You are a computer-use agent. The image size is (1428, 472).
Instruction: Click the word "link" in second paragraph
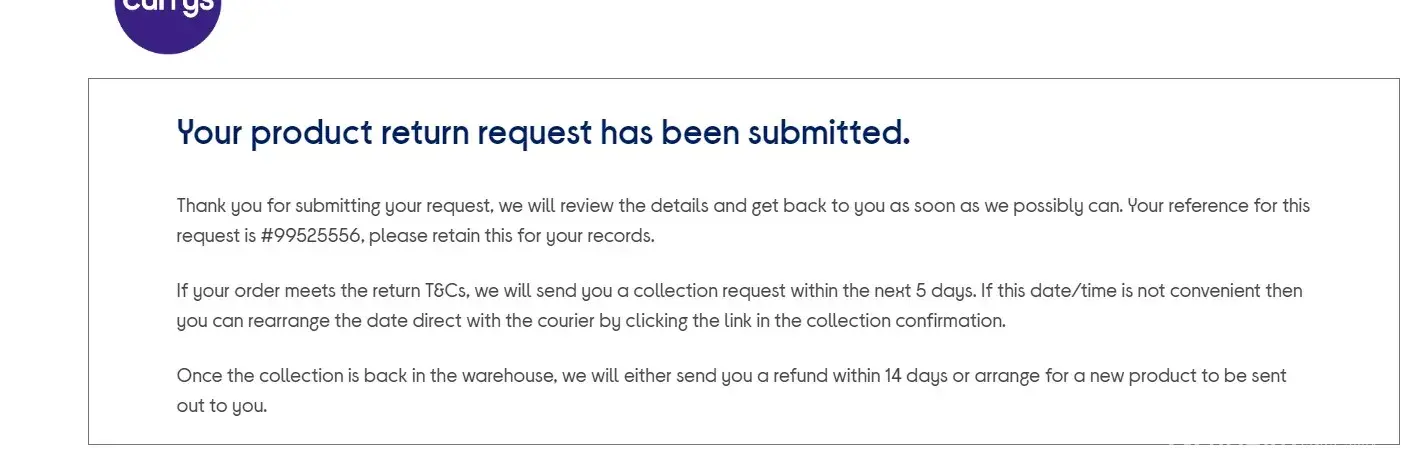742,321
